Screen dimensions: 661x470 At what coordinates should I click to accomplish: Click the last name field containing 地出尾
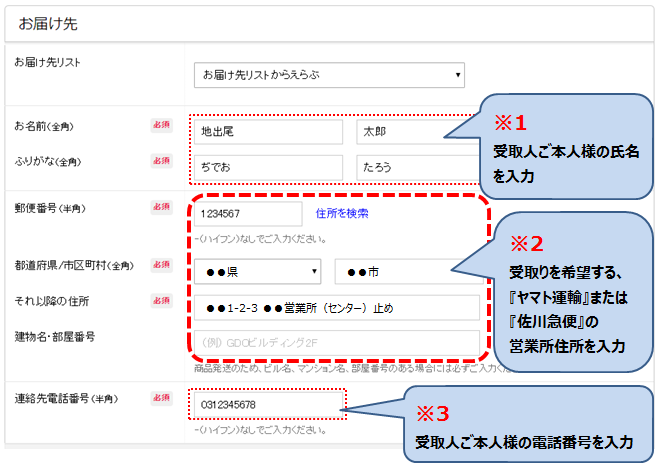[267, 132]
